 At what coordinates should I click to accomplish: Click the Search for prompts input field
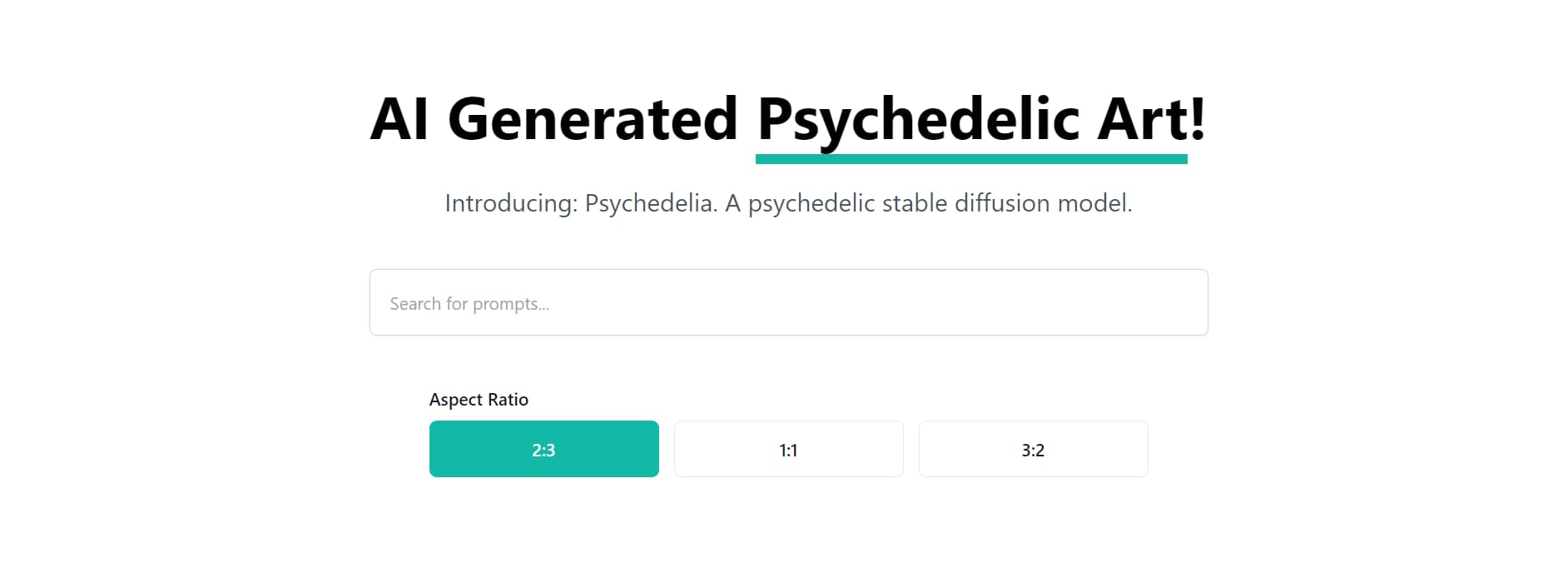pos(788,302)
